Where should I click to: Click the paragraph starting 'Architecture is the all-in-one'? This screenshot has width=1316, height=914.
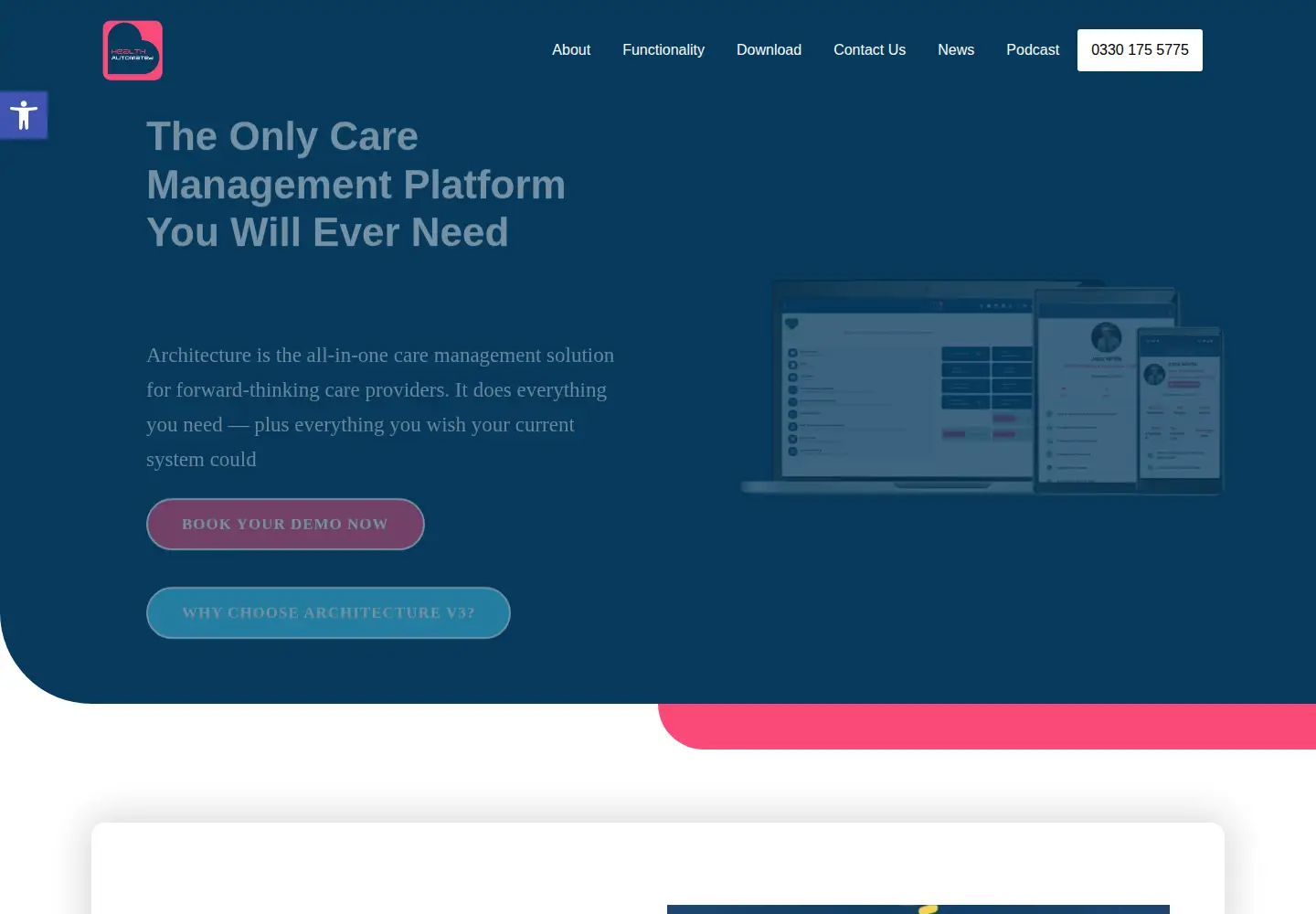380,407
